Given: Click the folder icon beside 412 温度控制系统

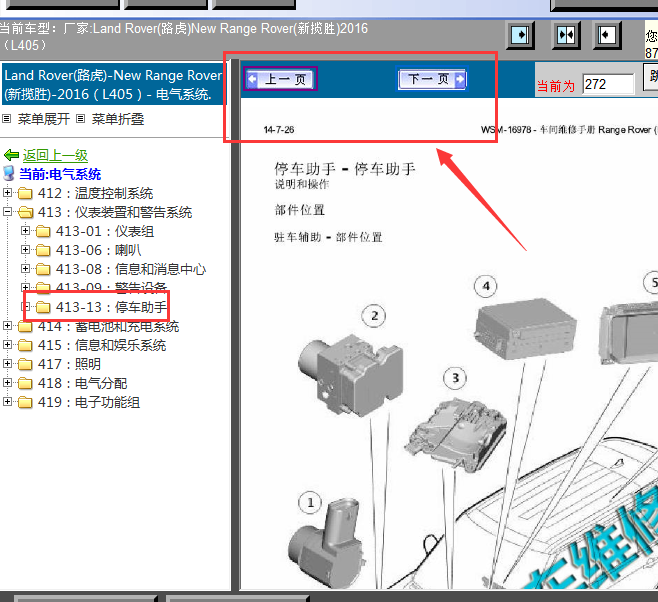Looking at the screenshot, I should click(x=25, y=193).
